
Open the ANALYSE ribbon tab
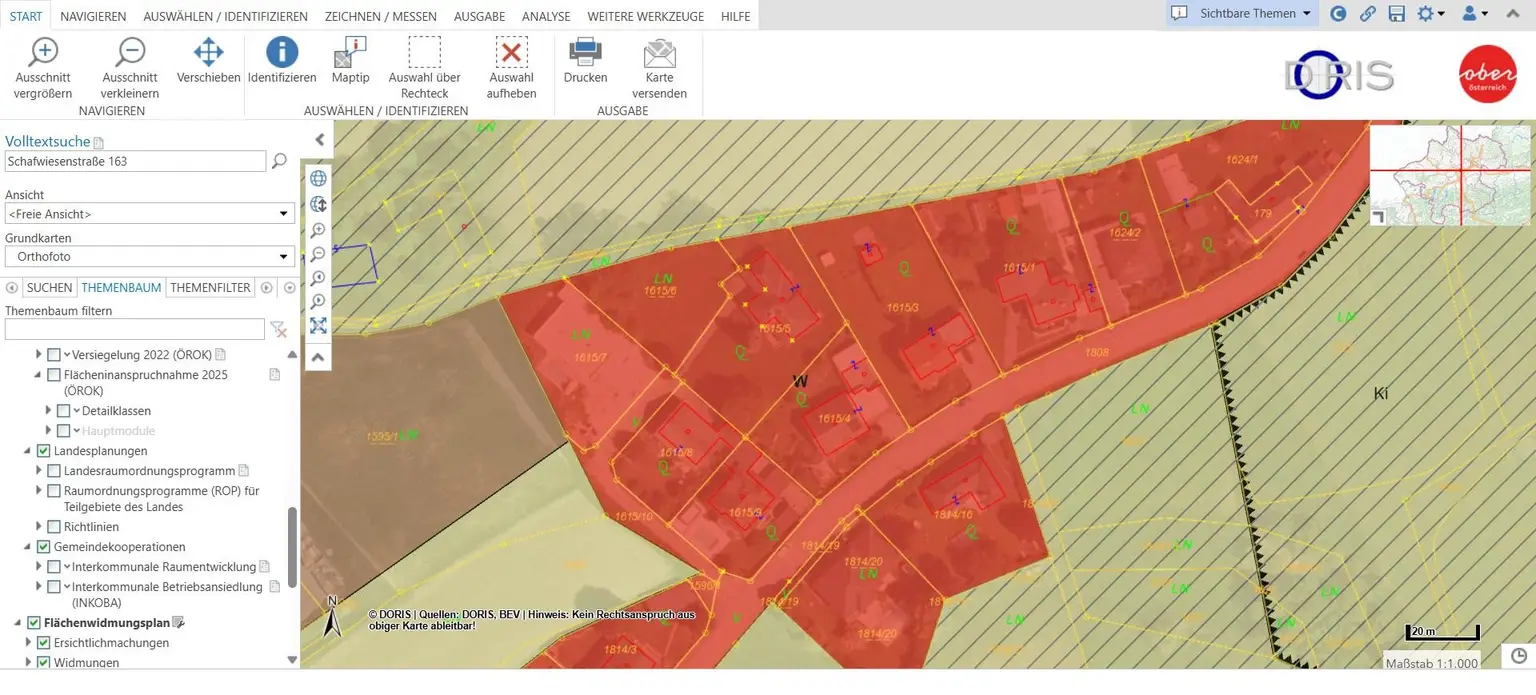click(546, 16)
